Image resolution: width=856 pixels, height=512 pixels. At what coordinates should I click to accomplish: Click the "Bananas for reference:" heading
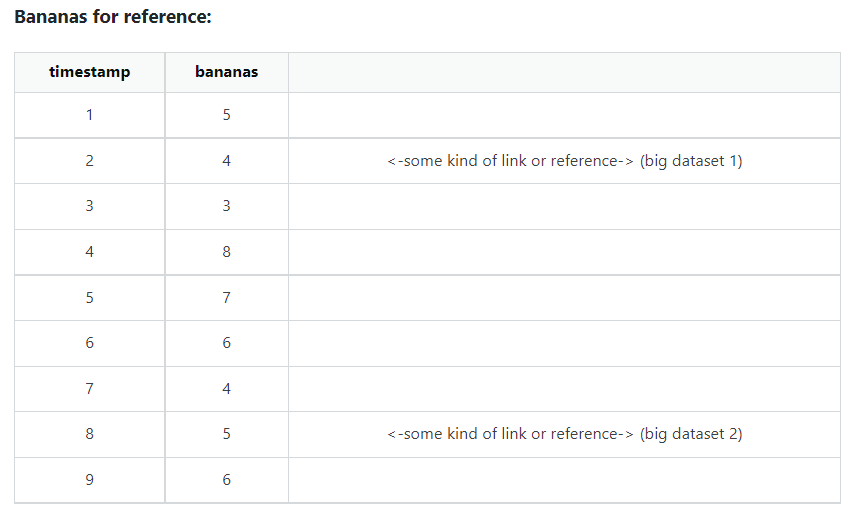click(x=113, y=18)
